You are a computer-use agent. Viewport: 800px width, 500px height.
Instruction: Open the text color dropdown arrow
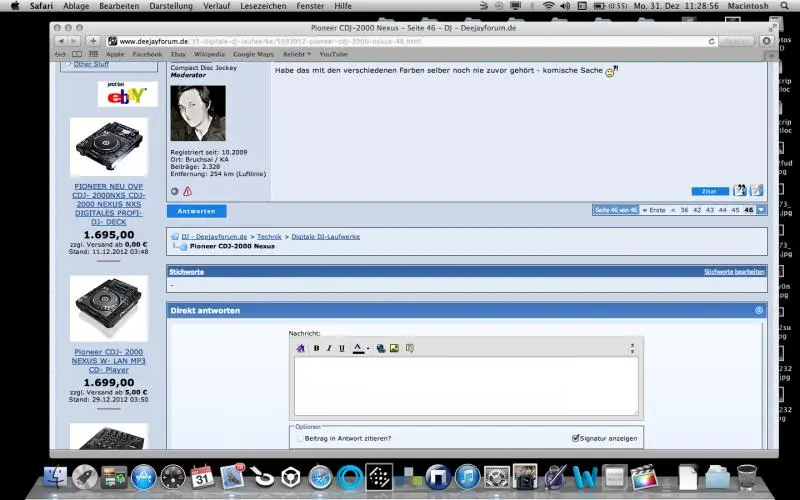368,348
